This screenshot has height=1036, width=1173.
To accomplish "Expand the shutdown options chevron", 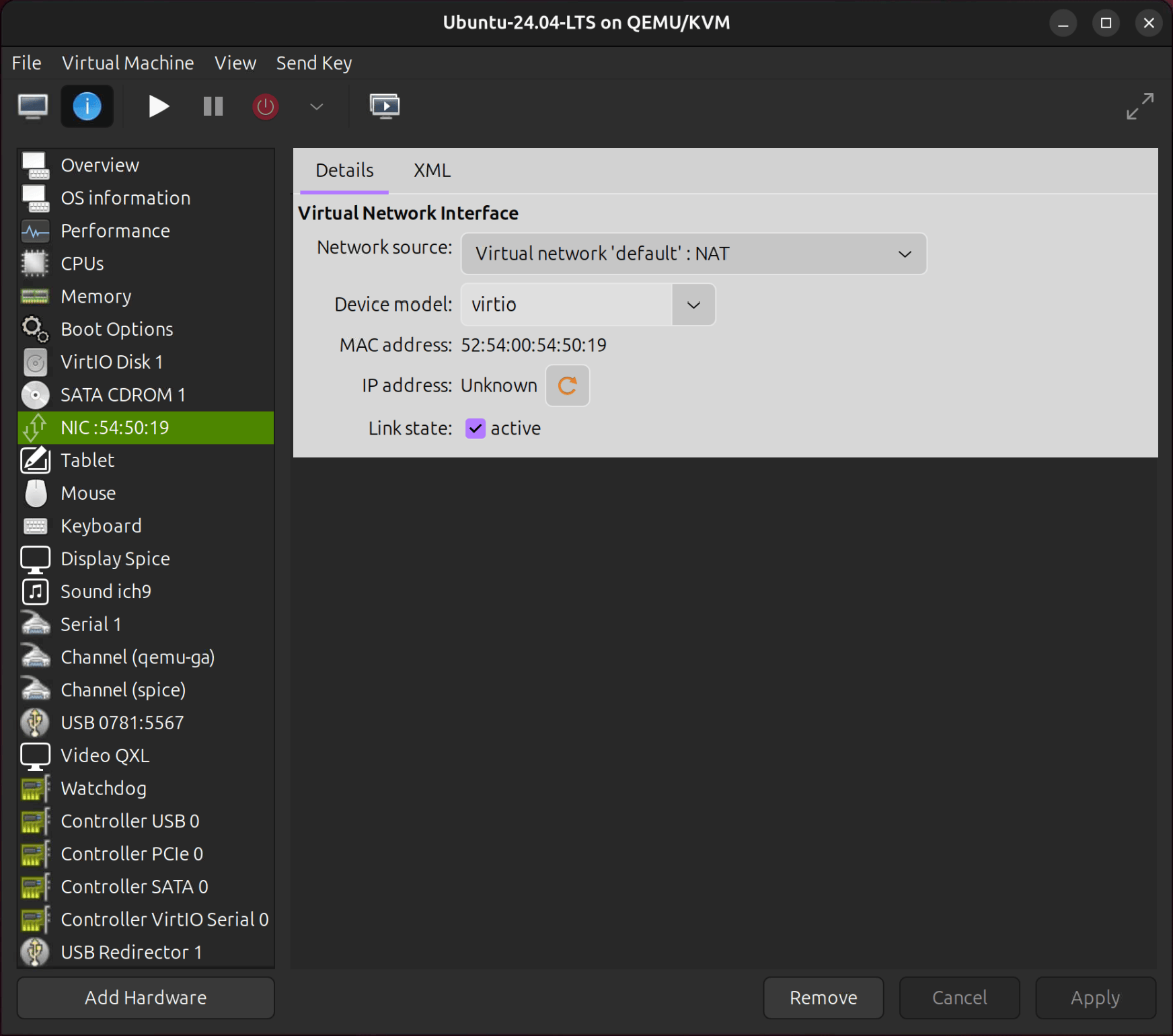I will tap(316, 106).
